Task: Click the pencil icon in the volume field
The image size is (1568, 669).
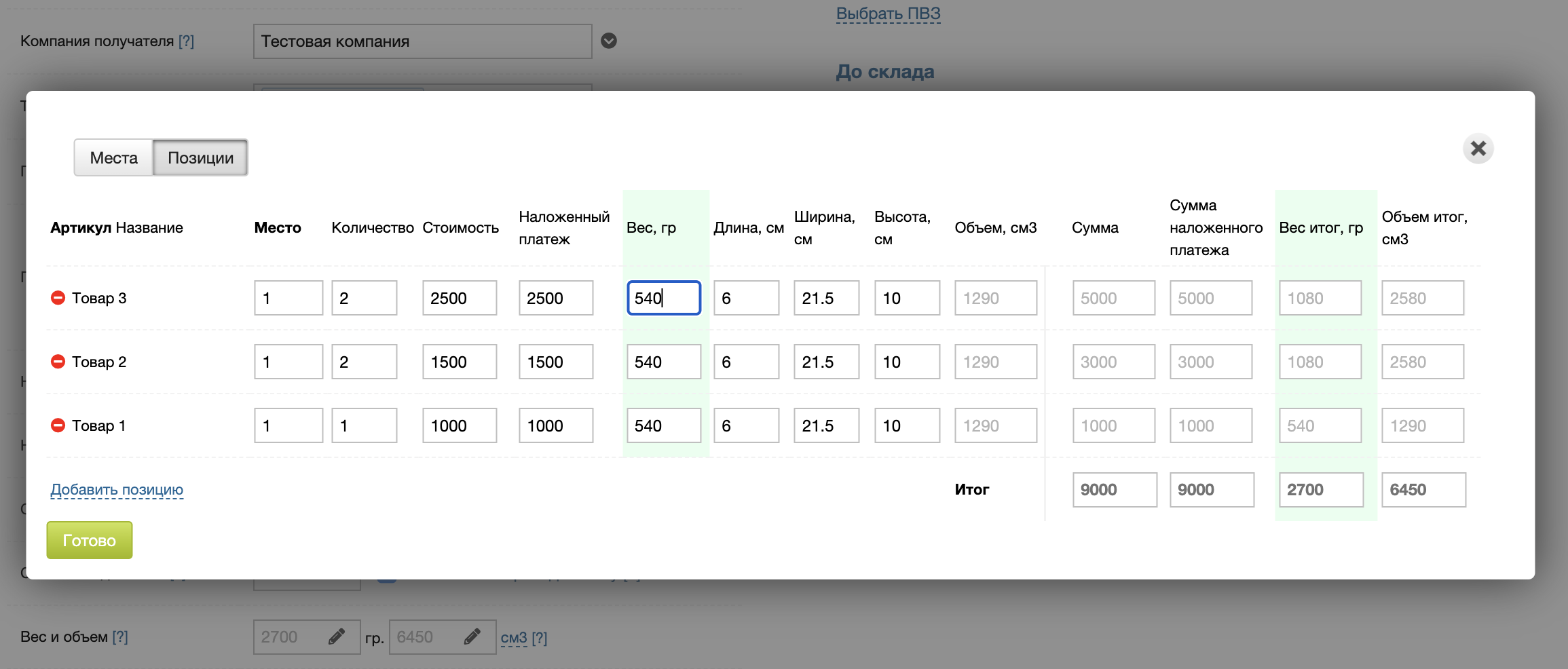Action: tap(472, 636)
